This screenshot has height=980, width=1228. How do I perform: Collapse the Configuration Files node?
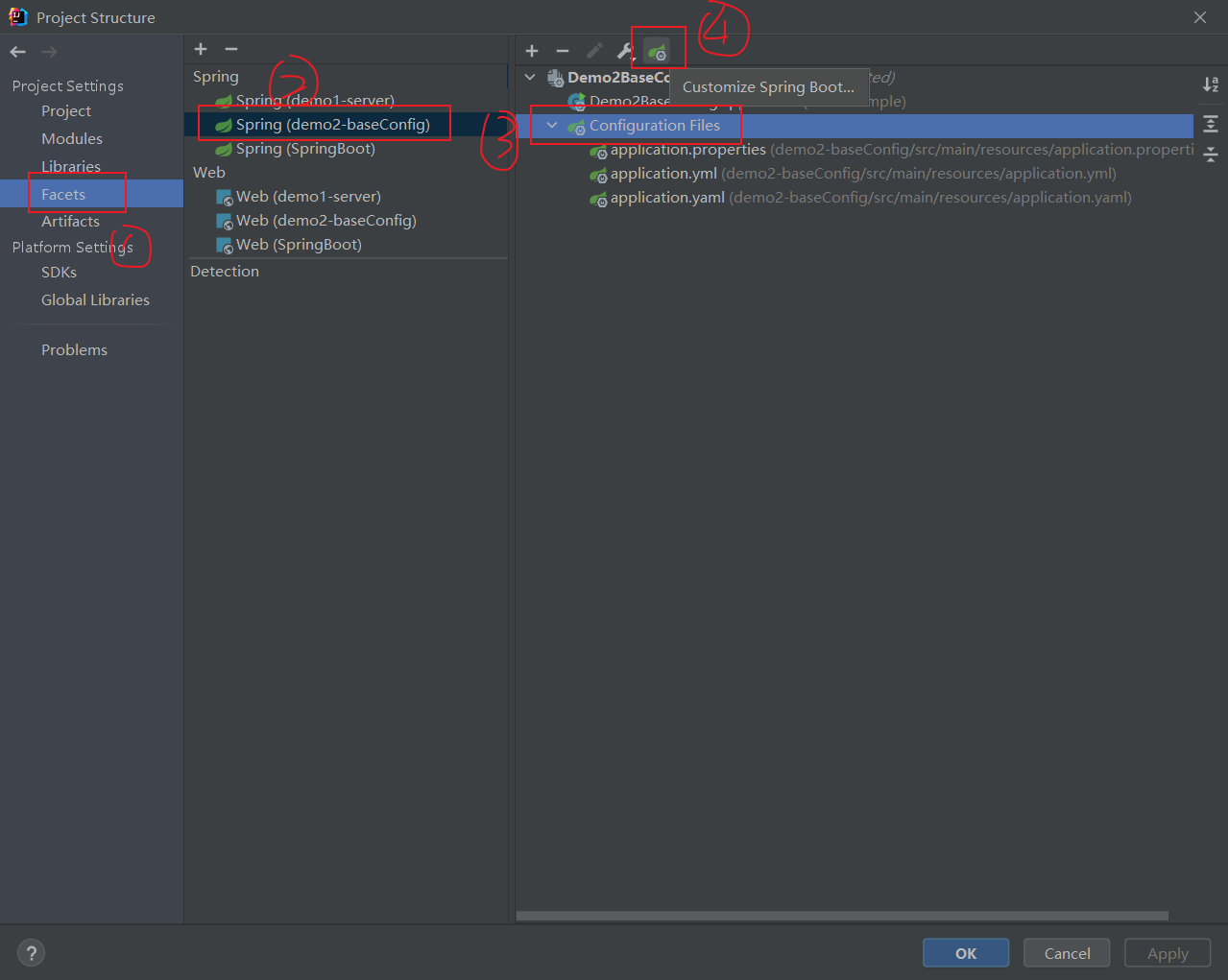[x=552, y=125]
